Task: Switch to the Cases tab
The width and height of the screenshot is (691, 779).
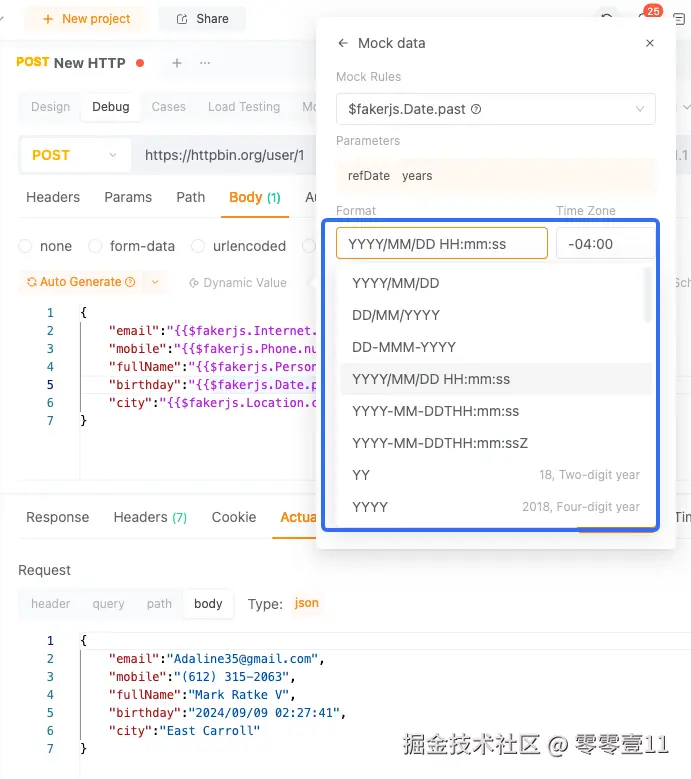Action: 168,107
